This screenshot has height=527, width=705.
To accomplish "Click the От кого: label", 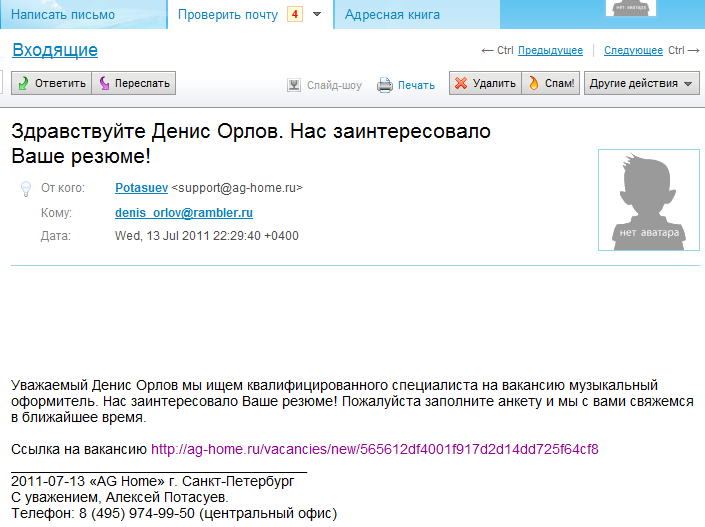I will click(x=63, y=188).
